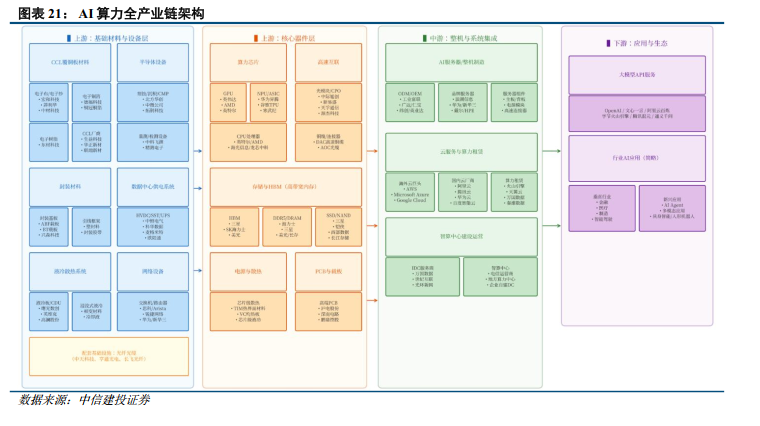
Task: Select the '算力租赁' box
Action: click(x=514, y=192)
